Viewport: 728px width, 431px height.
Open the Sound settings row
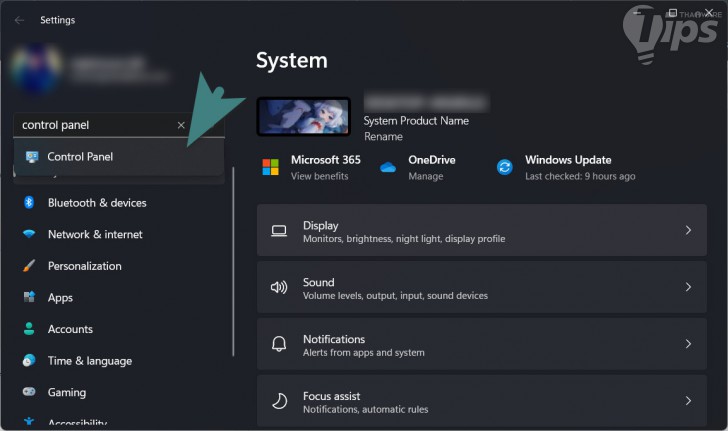click(482, 287)
